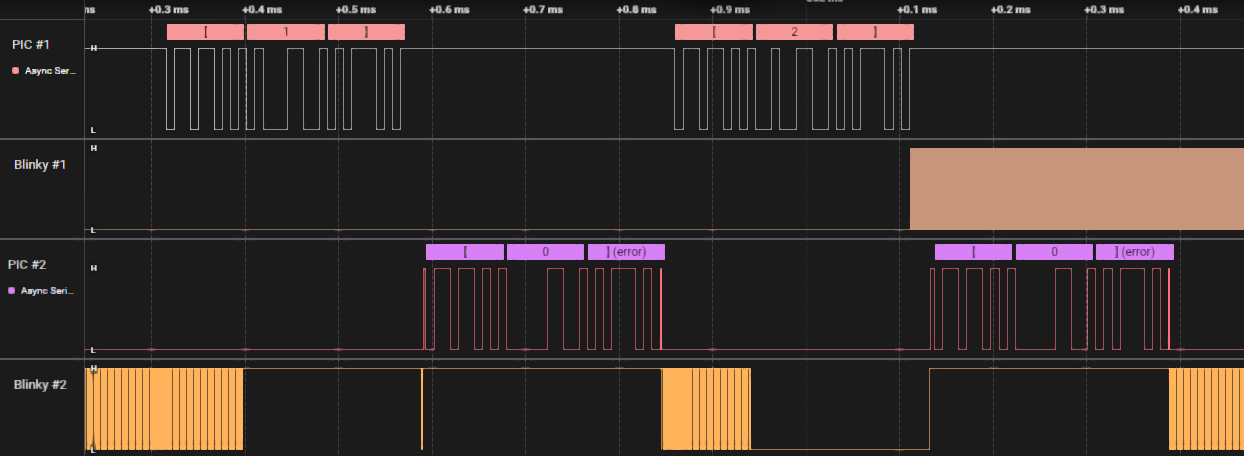Click the pink Async Serial analyzer dot
The width and height of the screenshot is (1244, 456).
(x=15, y=71)
